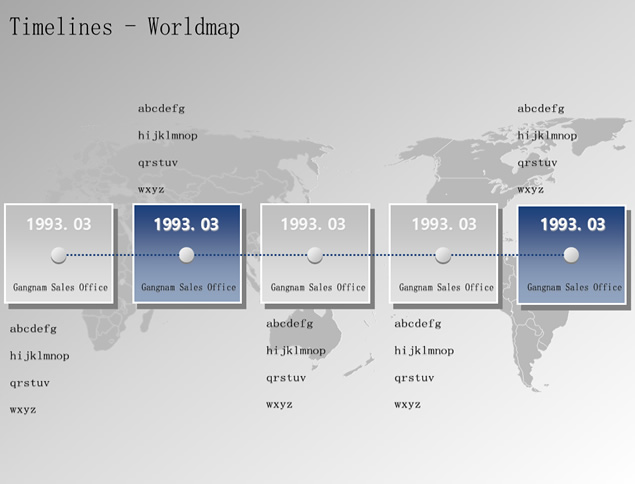
Task: Click "qrstuv" text below the third box
Action: pyautogui.click(x=286, y=378)
